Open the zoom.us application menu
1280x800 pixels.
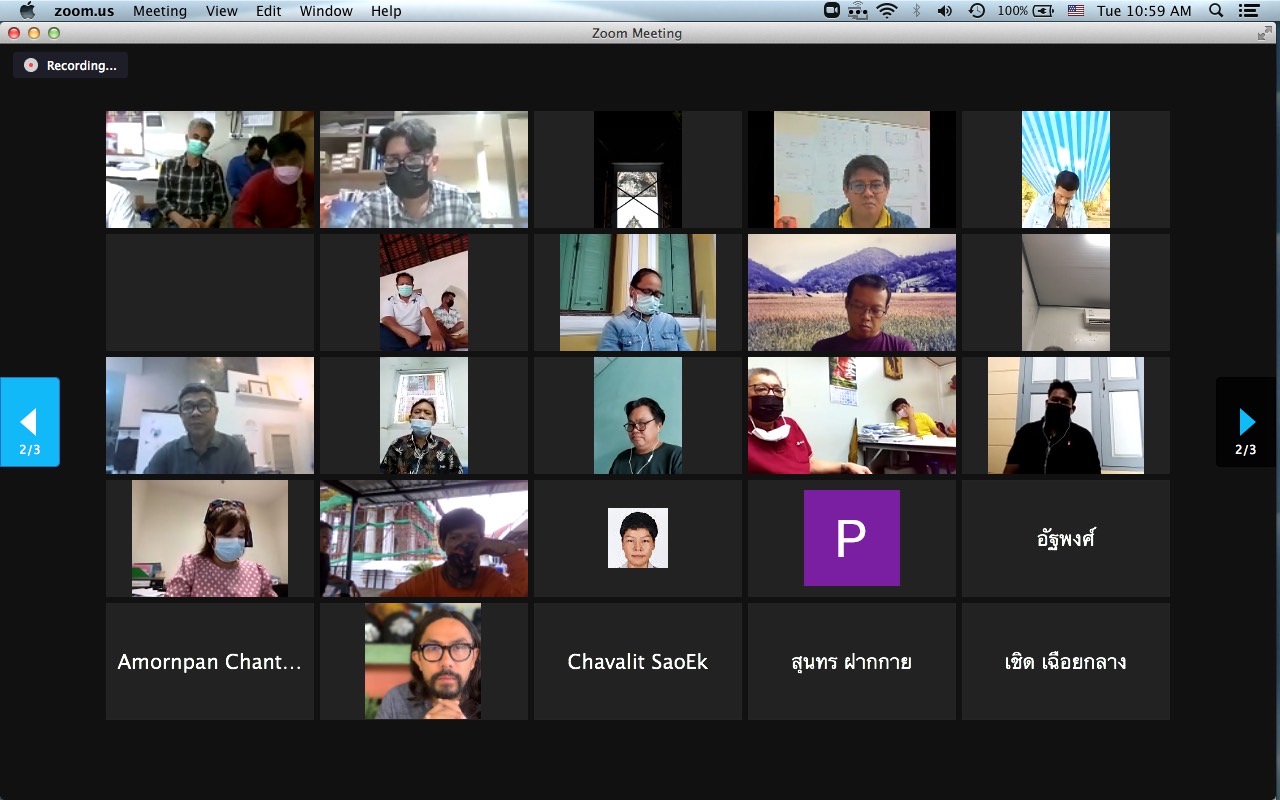[x=86, y=11]
